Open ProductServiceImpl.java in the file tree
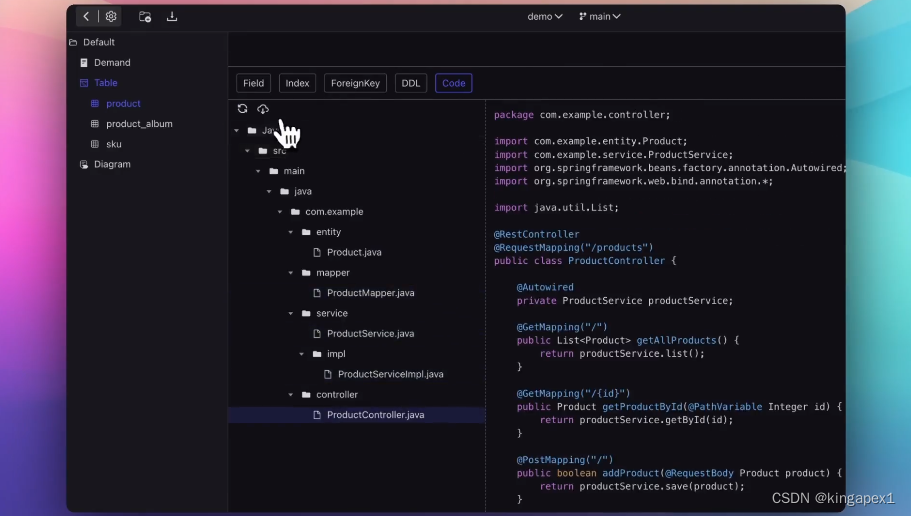 390,374
